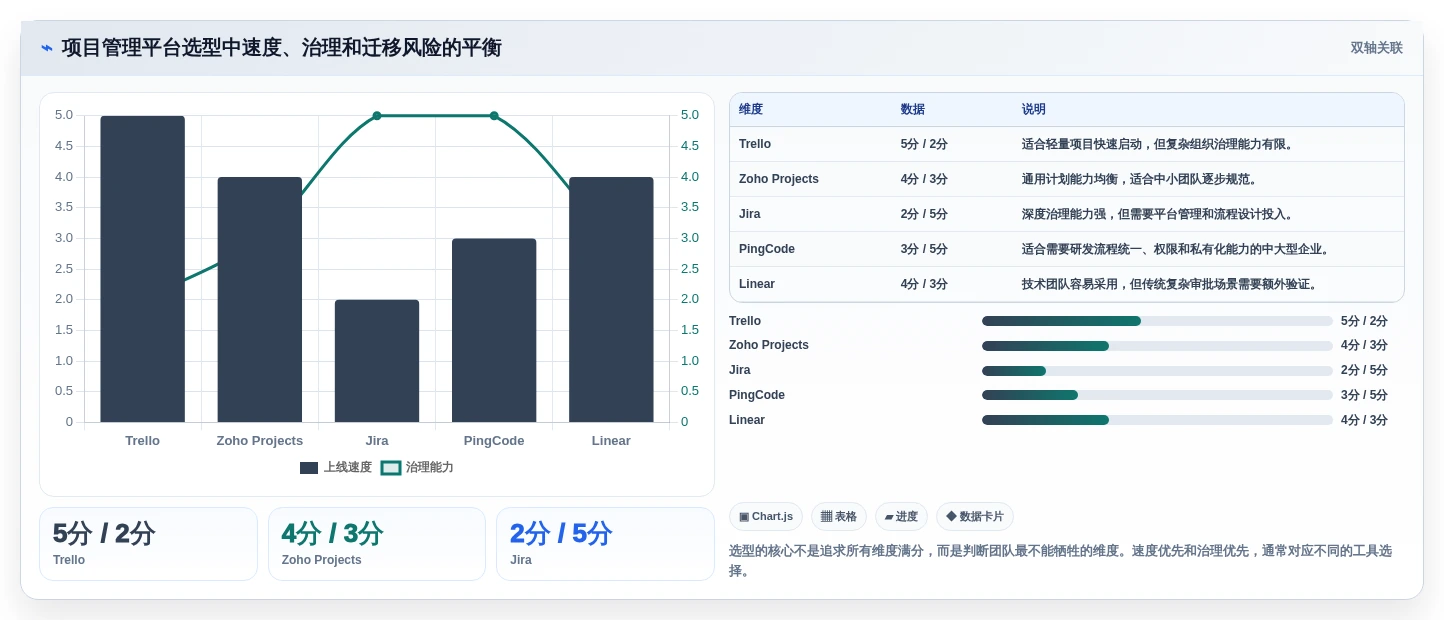Click the line point above PingCode
The height and width of the screenshot is (620, 1444).
tap(494, 116)
